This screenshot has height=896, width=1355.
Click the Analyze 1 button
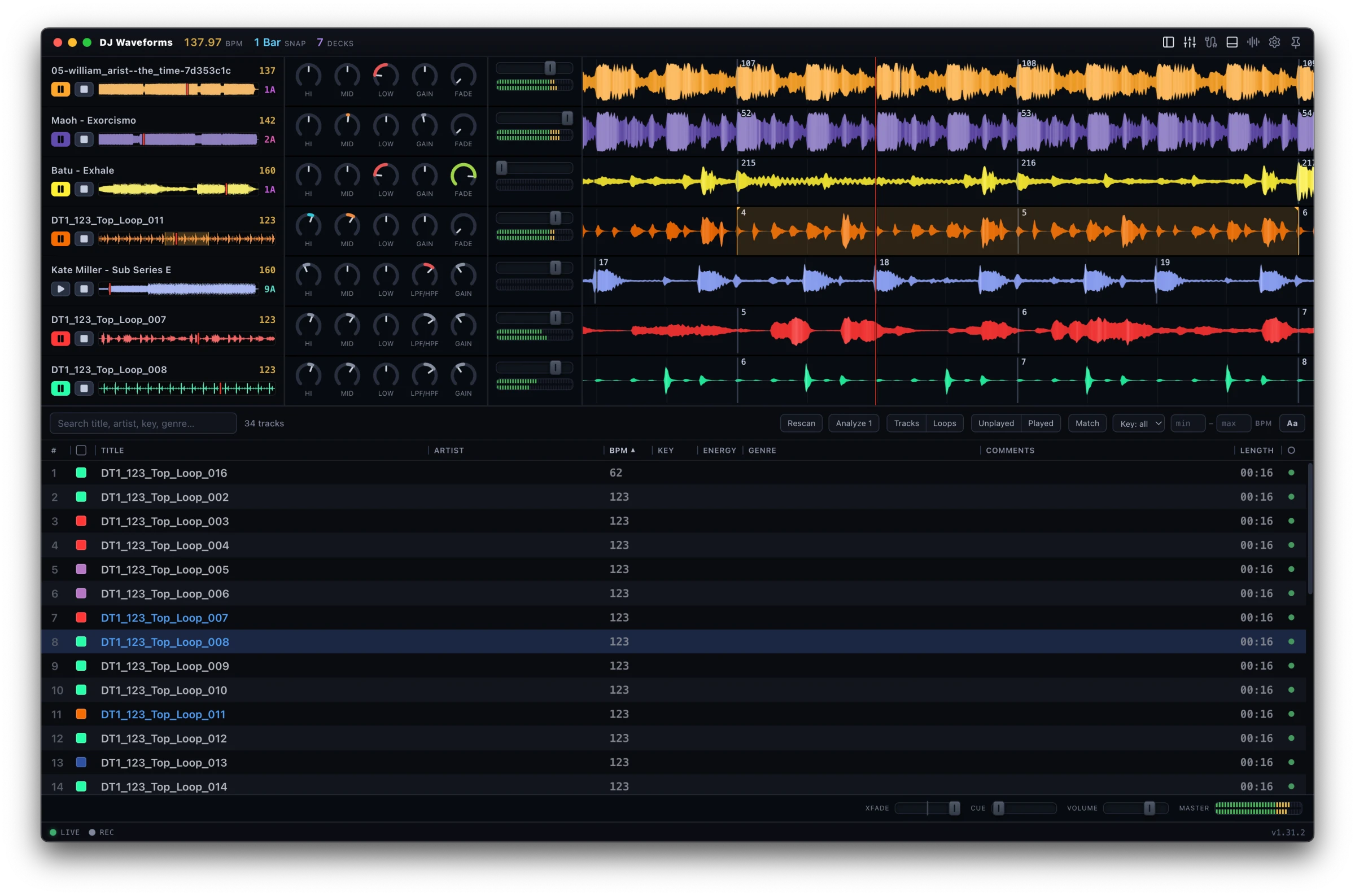coord(854,423)
